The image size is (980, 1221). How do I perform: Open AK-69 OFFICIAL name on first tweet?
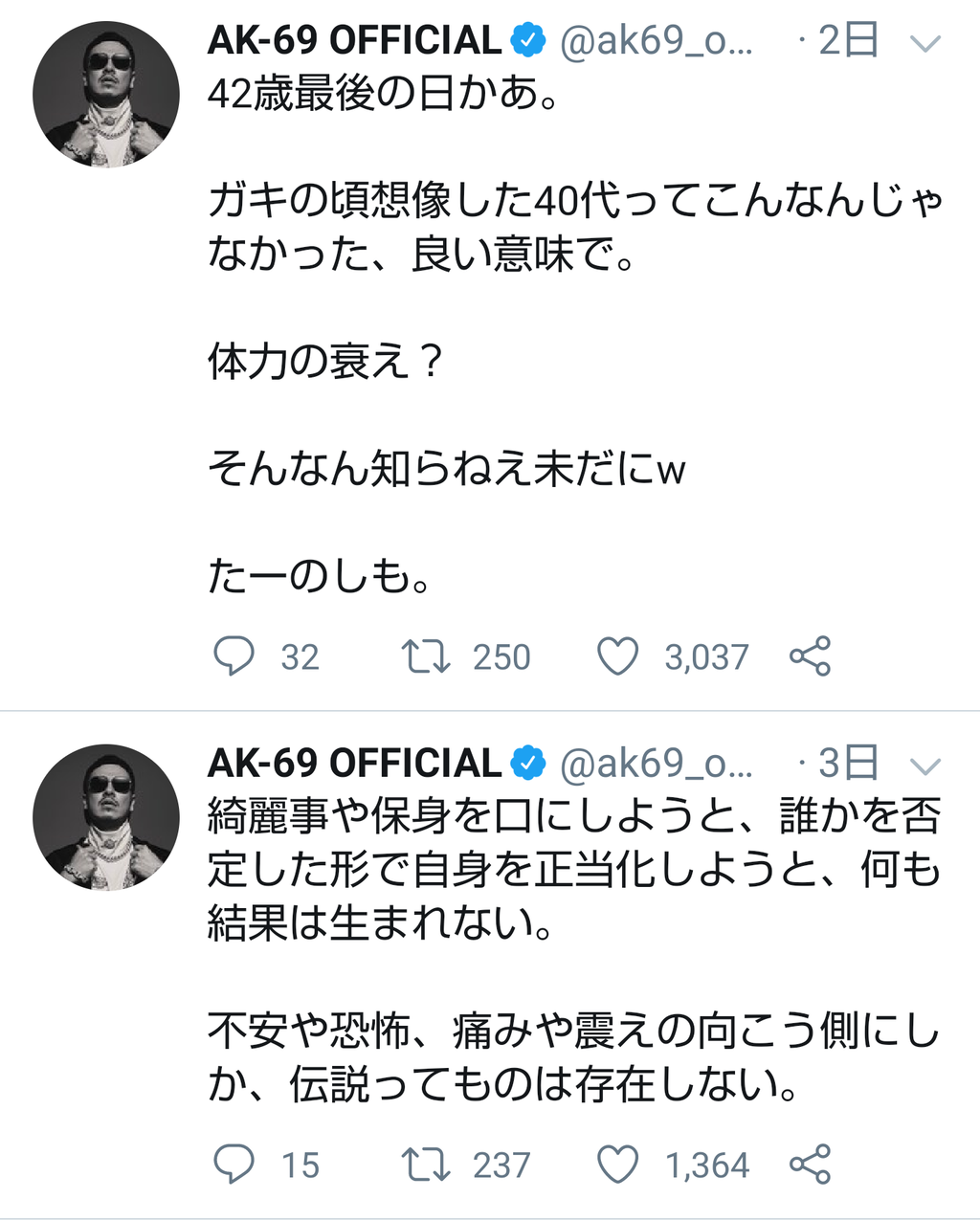354,41
